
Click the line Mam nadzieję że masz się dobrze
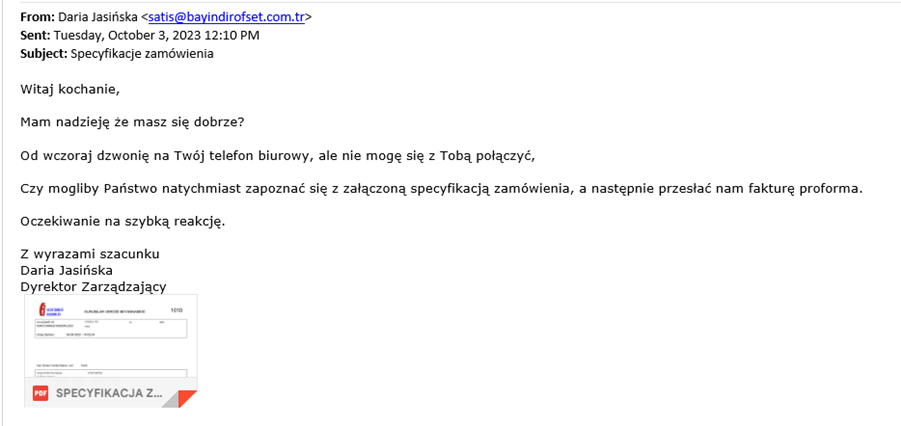coord(133,123)
